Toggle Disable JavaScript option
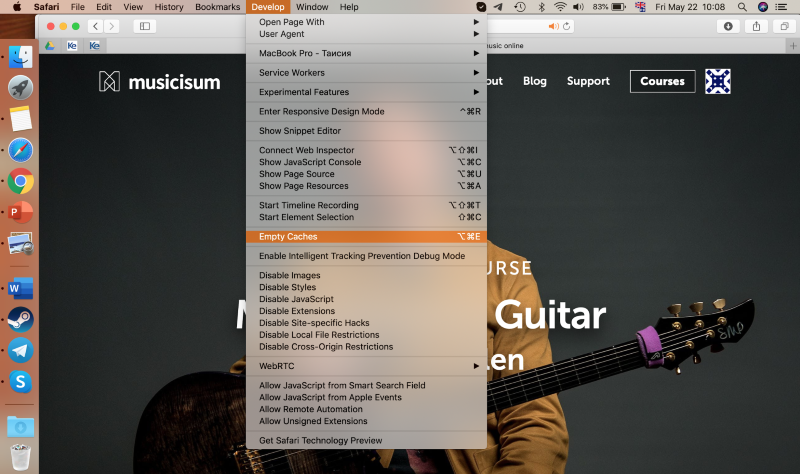The height and width of the screenshot is (474, 800). coord(366,299)
